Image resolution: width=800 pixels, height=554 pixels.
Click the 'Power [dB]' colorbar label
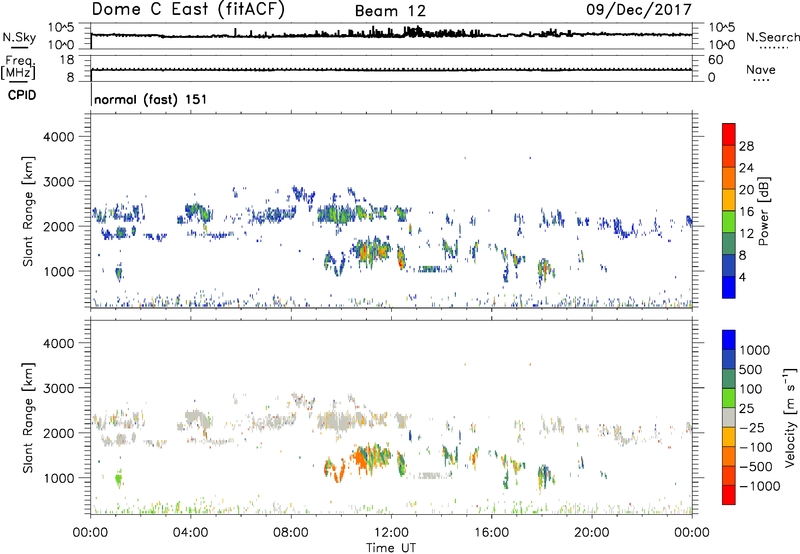(x=763, y=211)
